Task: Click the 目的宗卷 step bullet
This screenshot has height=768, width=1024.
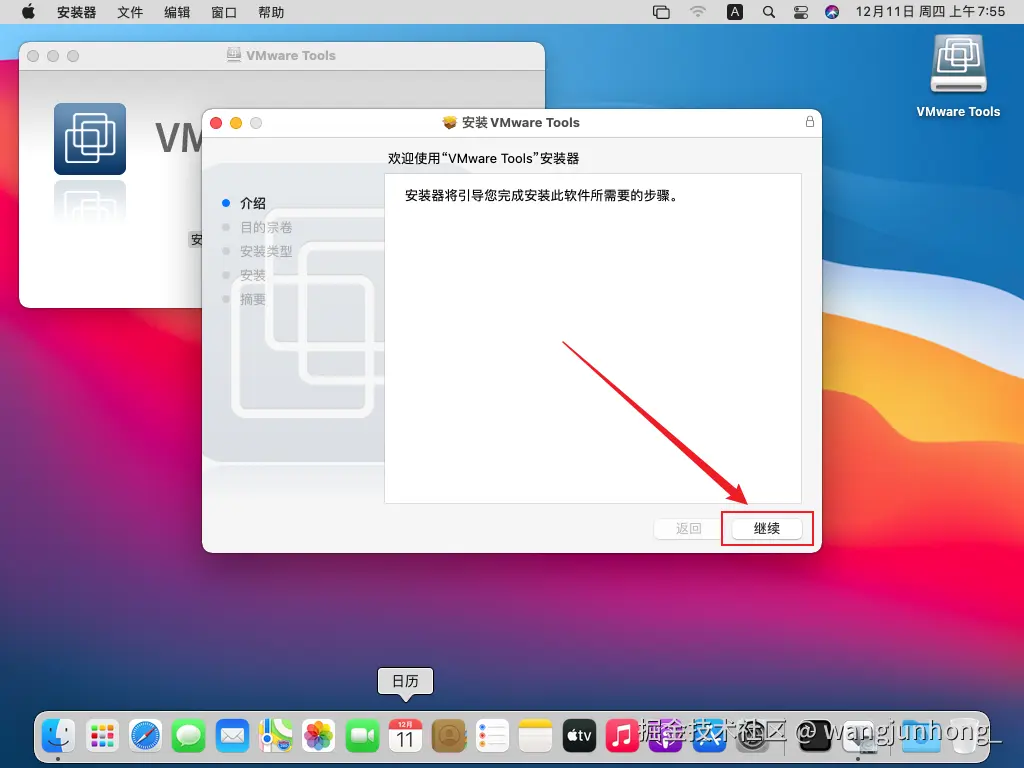Action: (228, 227)
